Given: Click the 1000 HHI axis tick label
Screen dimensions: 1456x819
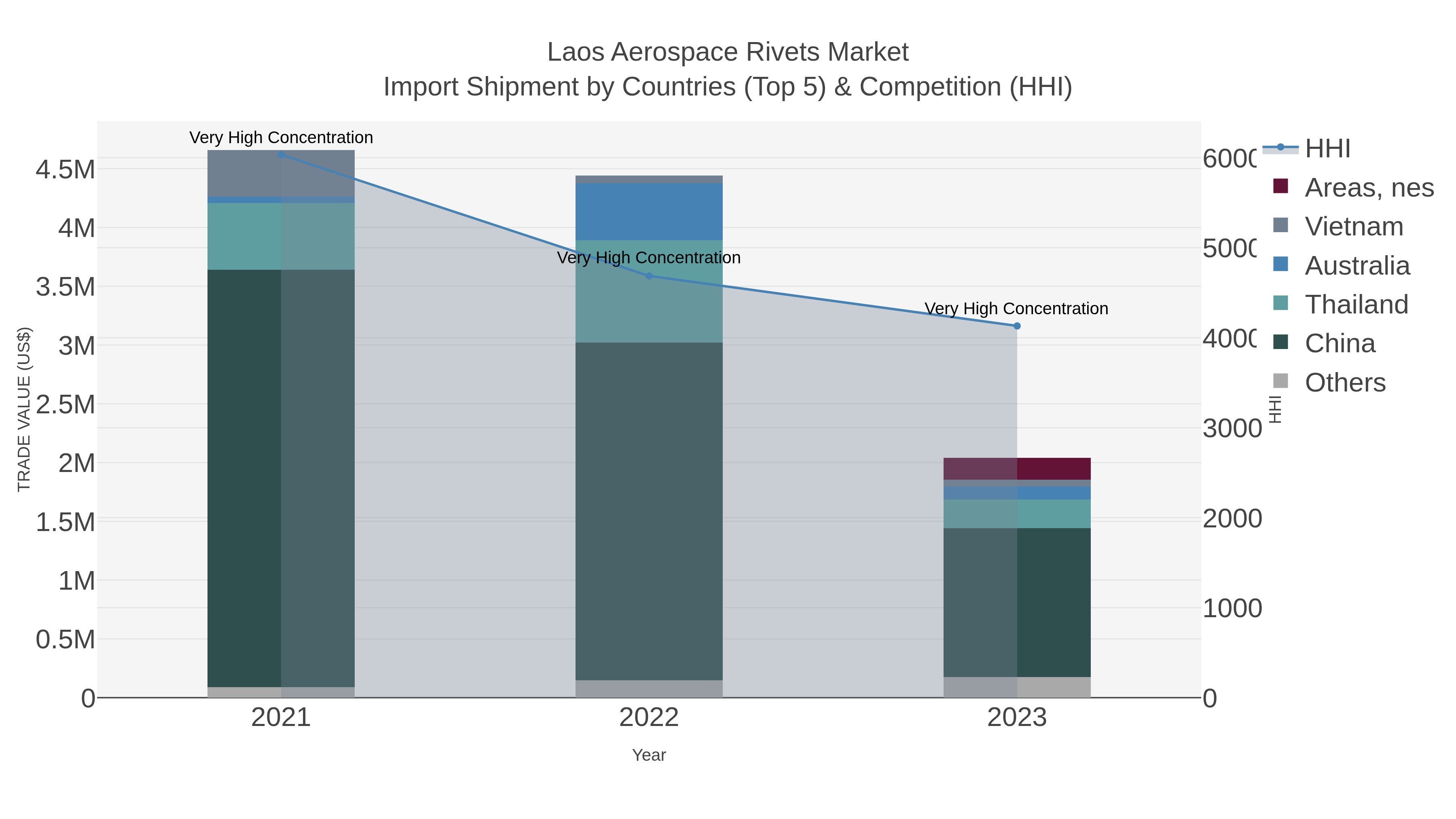Looking at the screenshot, I should [x=1232, y=609].
